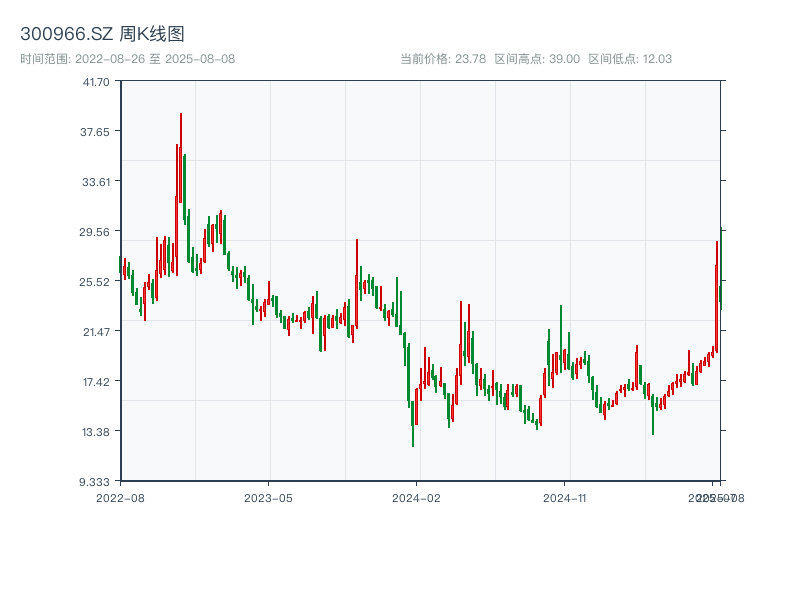Click the 29.56 y-axis label
This screenshot has width=800, height=600.
[x=96, y=232]
